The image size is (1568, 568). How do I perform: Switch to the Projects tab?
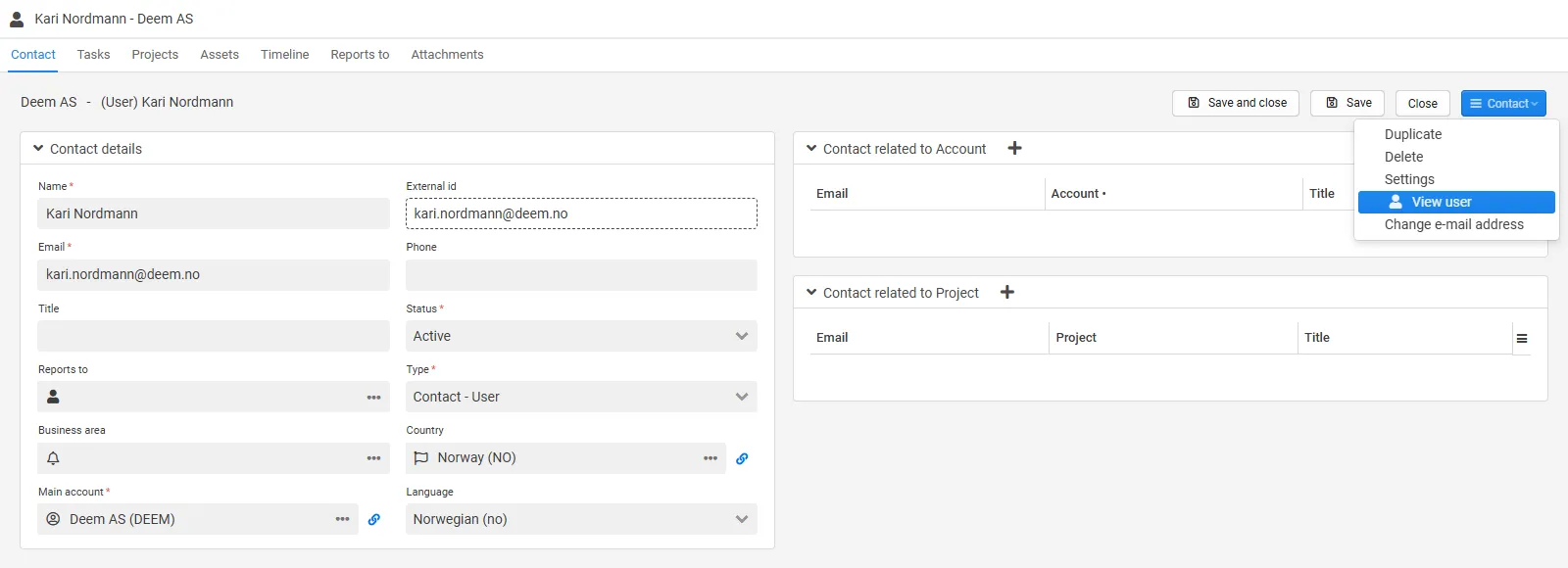pyautogui.click(x=155, y=55)
